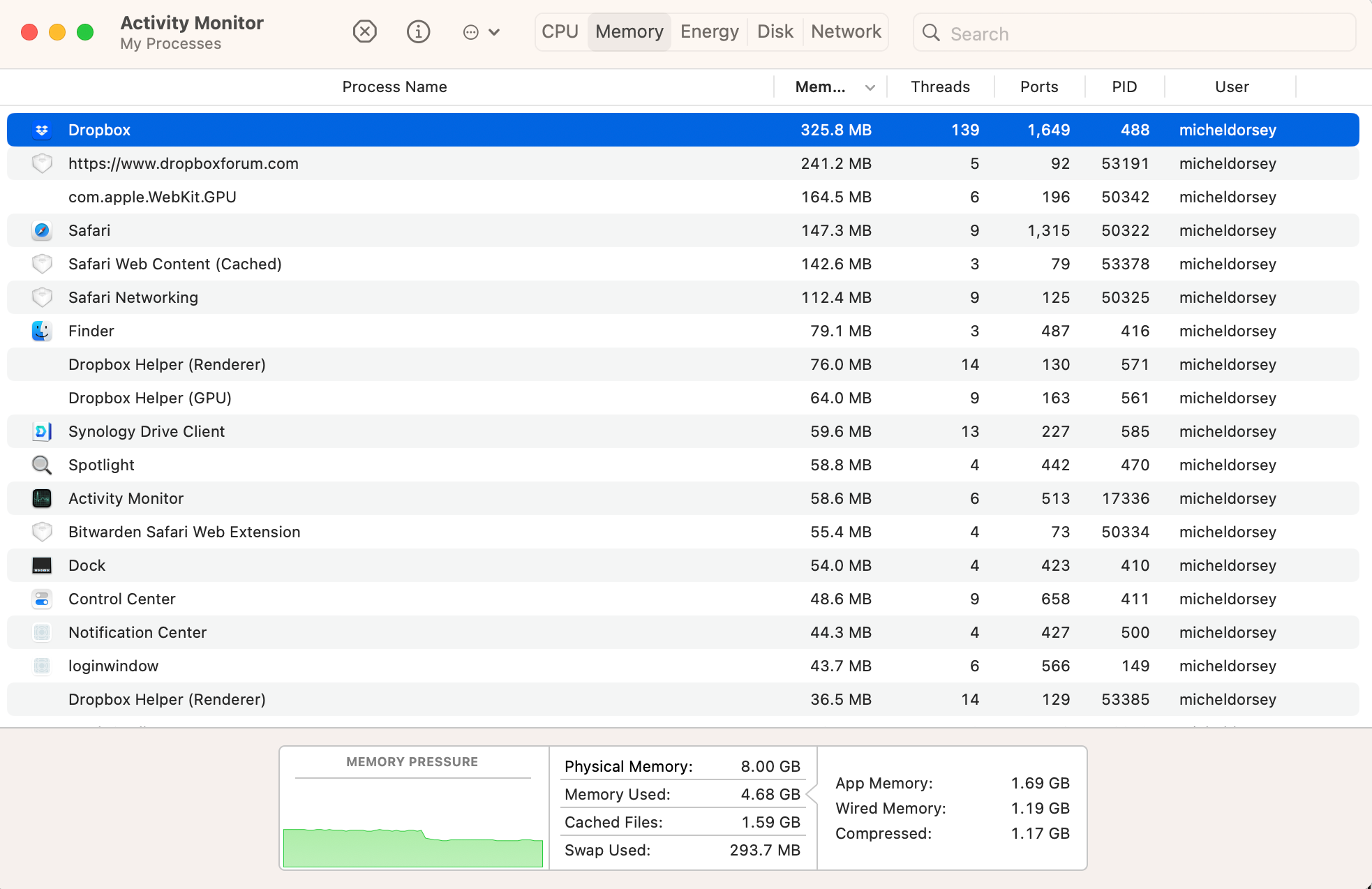Click the Activity Monitor app icon in list
Viewport: 1372px width, 889px height.
[x=42, y=498]
